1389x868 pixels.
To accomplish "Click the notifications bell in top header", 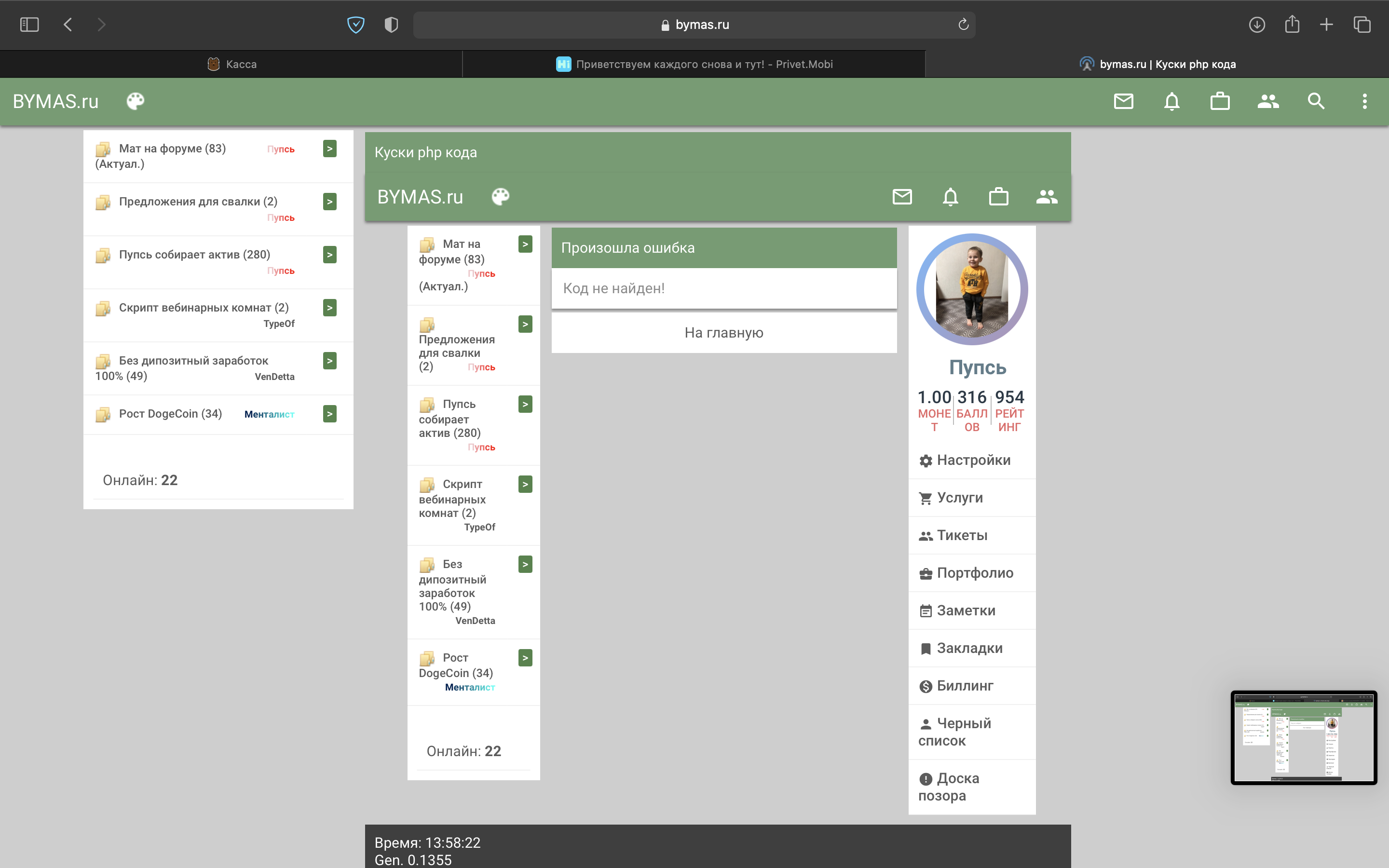I will (1171, 102).
